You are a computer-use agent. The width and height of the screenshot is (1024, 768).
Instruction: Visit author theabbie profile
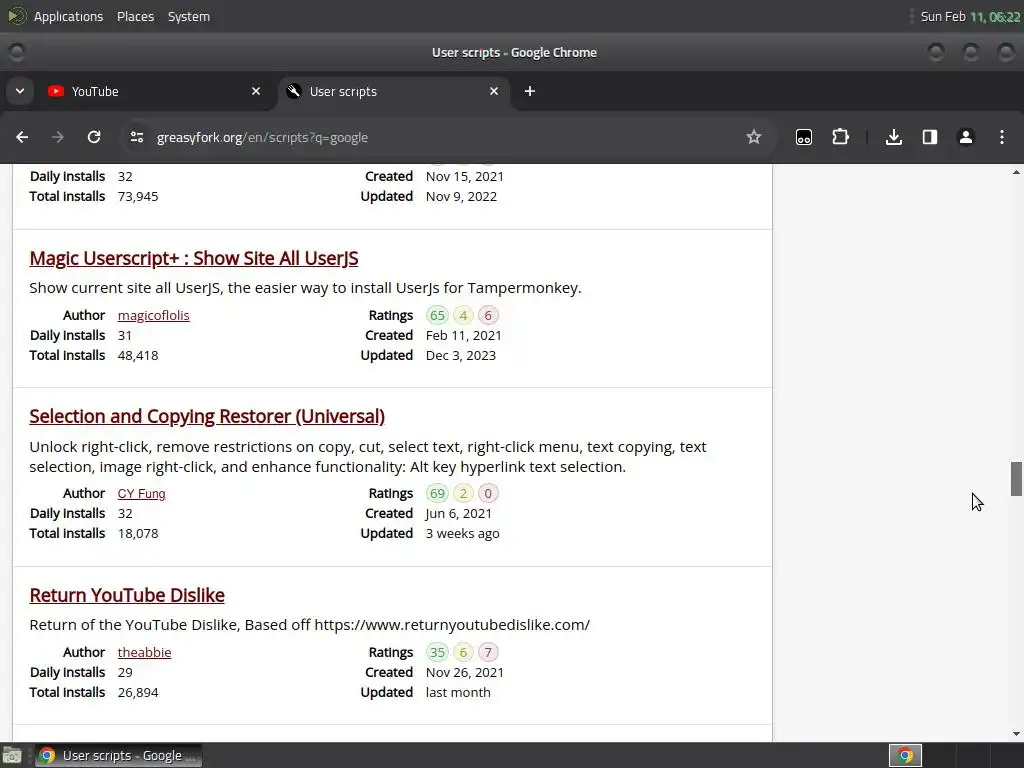(x=144, y=652)
